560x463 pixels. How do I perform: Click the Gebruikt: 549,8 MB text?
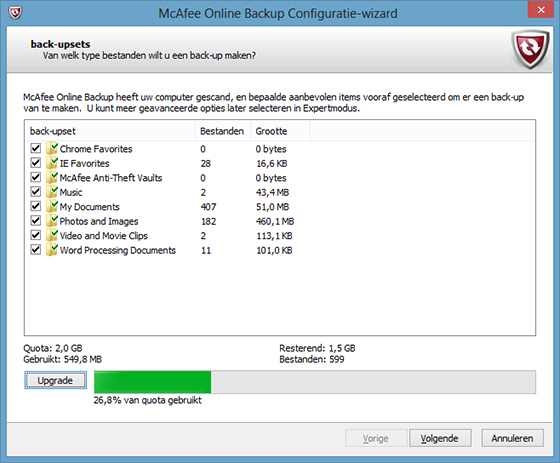pyautogui.click(x=62, y=359)
